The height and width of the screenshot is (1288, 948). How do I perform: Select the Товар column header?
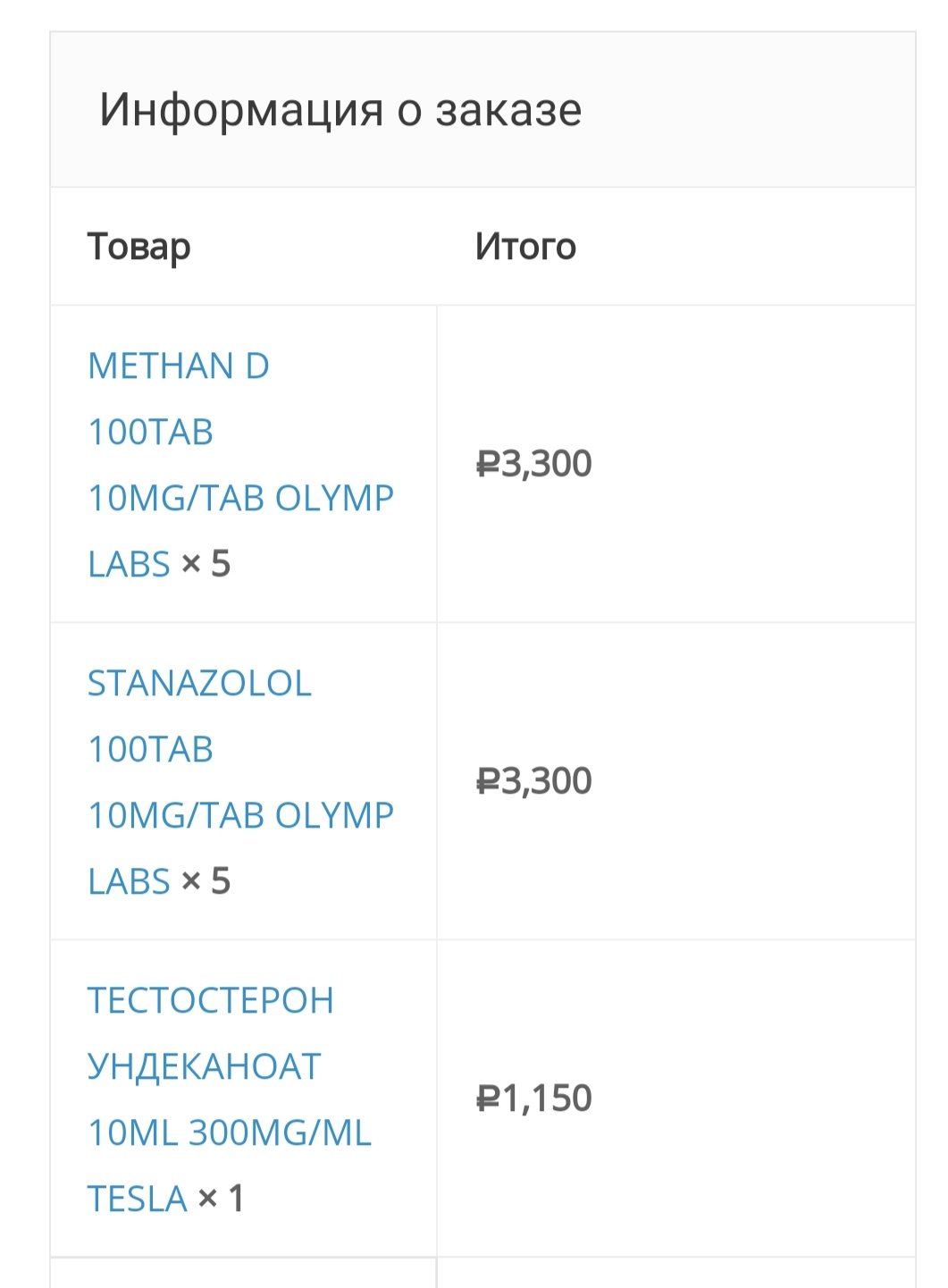coord(138,247)
